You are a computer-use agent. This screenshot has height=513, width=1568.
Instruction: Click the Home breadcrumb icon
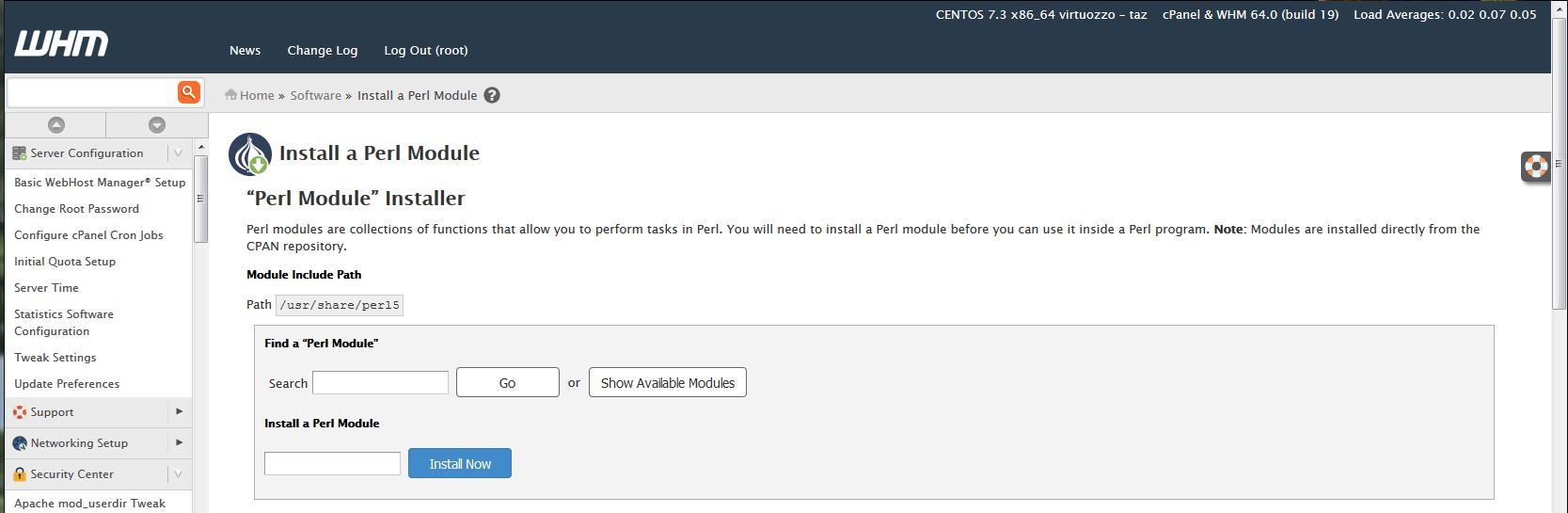231,95
